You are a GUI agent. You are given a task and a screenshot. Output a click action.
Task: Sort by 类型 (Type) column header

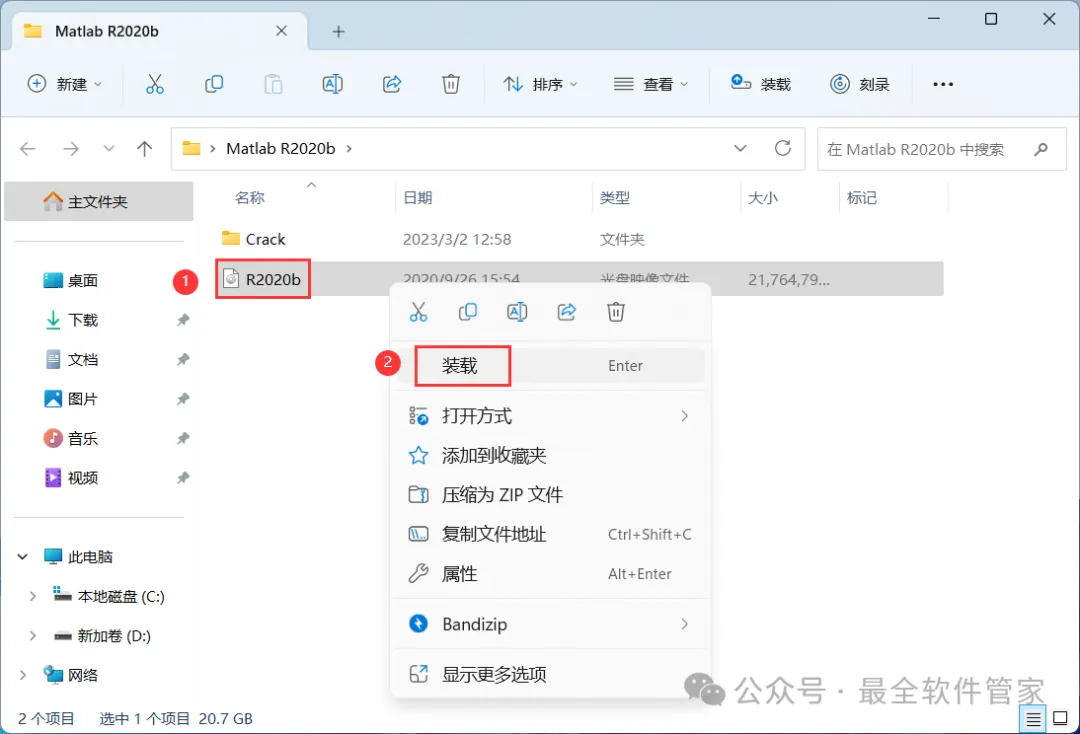(614, 198)
